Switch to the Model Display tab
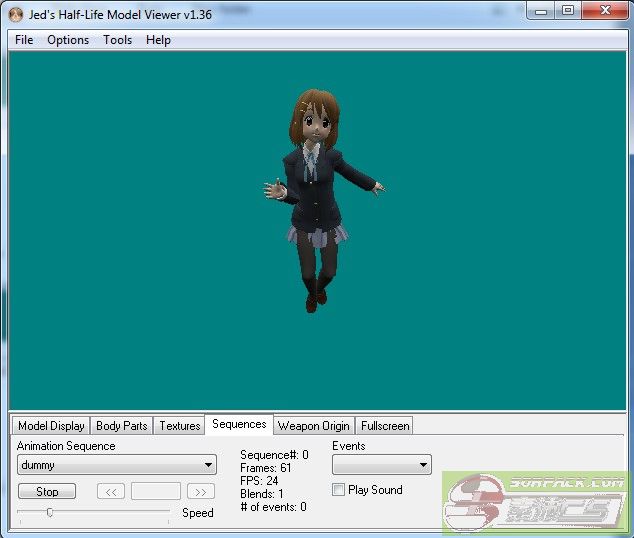 pos(51,426)
